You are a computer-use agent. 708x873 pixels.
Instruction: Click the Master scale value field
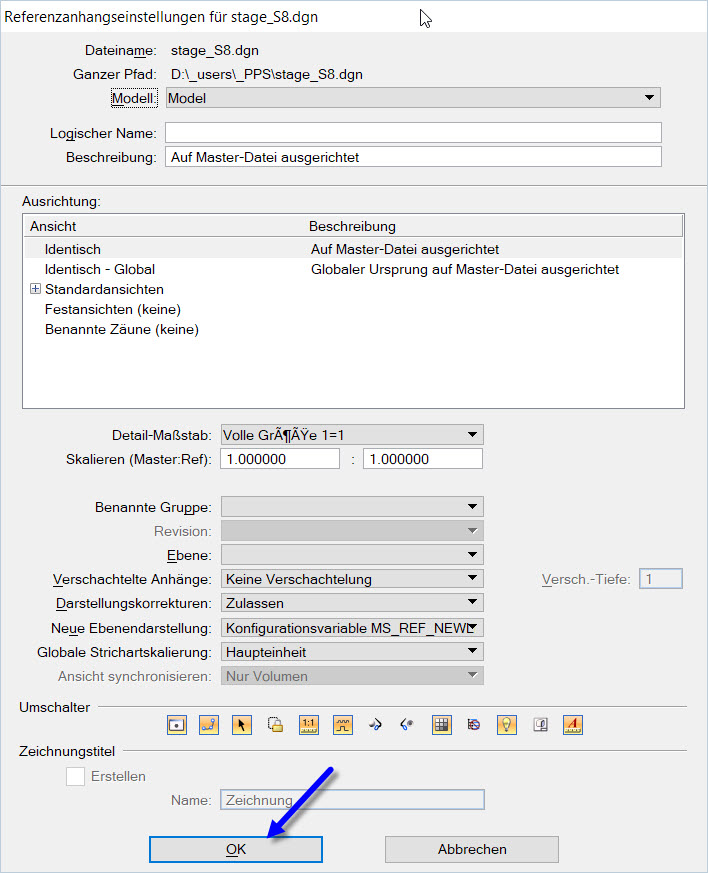(280, 459)
